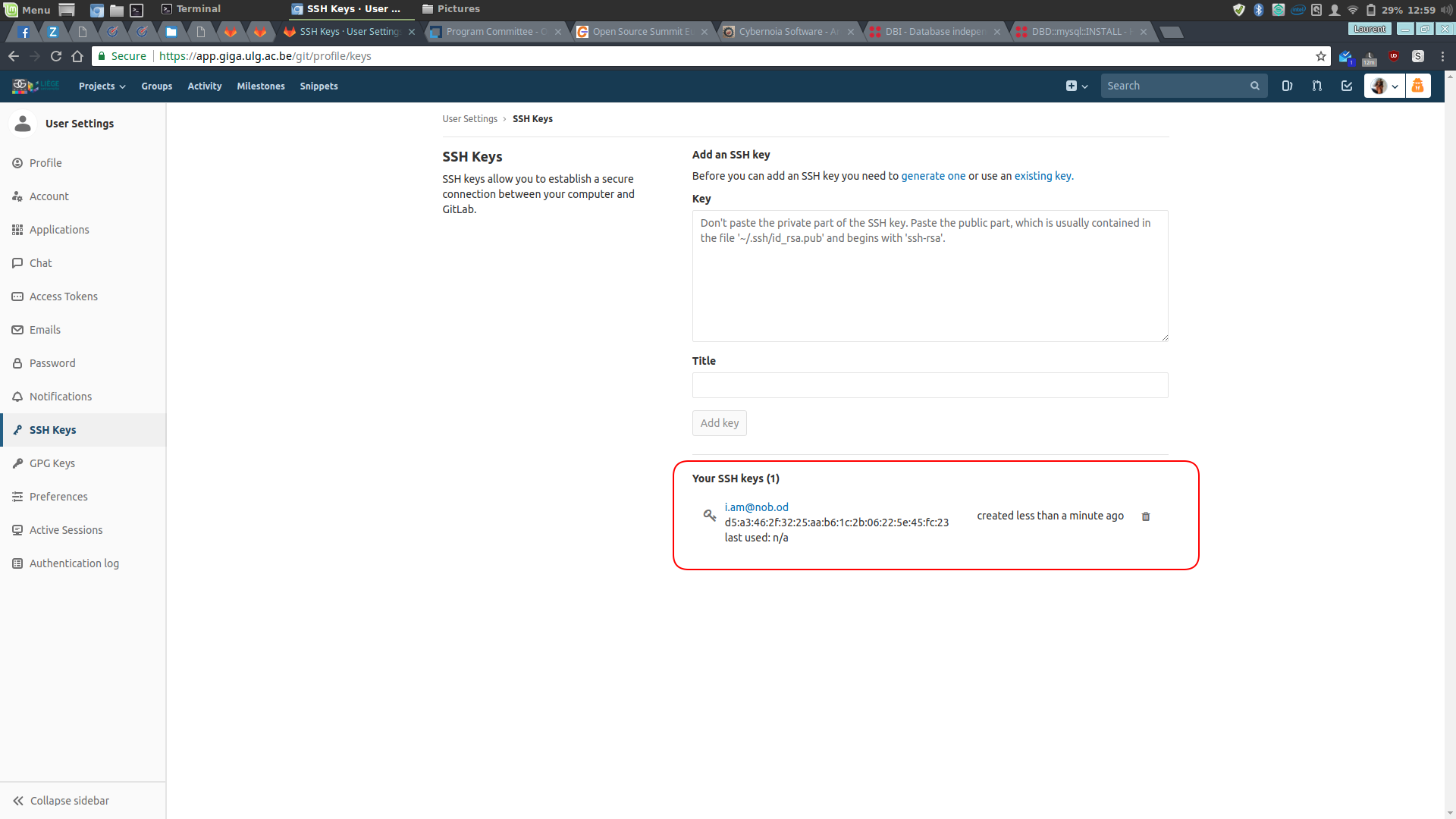Click the Bluetooth icon in the system tray
This screenshot has height=819, width=1456.
coord(1259,10)
